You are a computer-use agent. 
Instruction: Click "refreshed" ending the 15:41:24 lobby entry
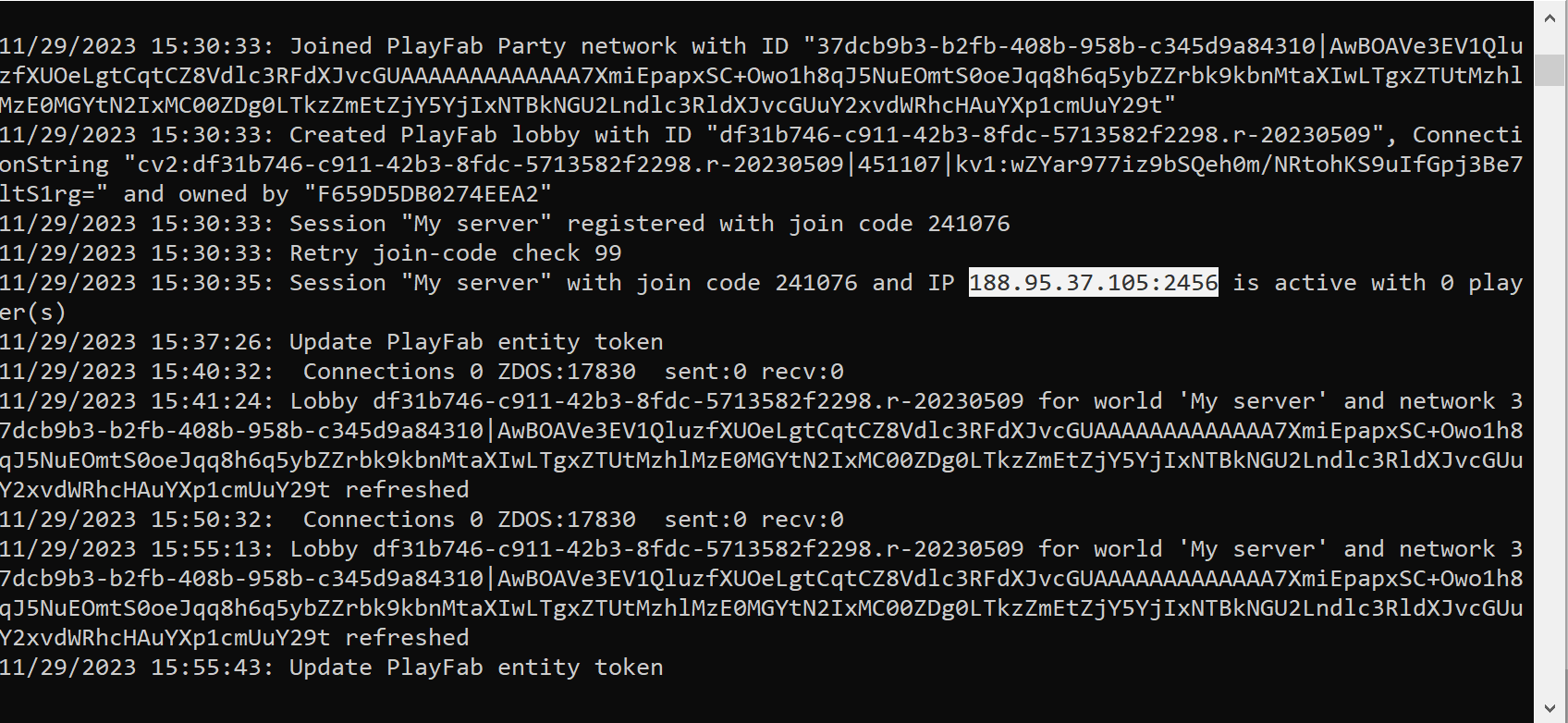[x=407, y=490]
